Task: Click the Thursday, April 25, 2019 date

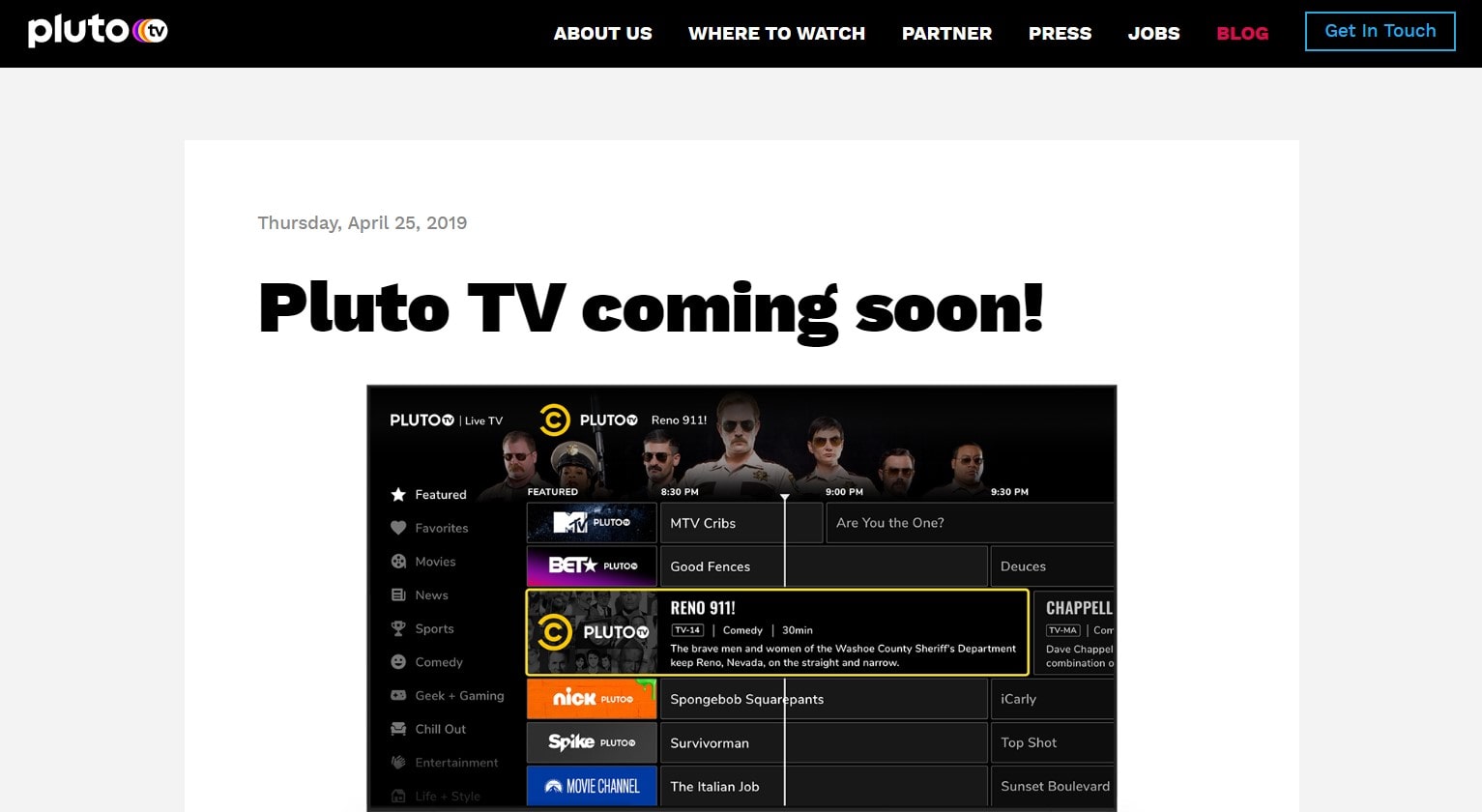Action: click(x=363, y=222)
